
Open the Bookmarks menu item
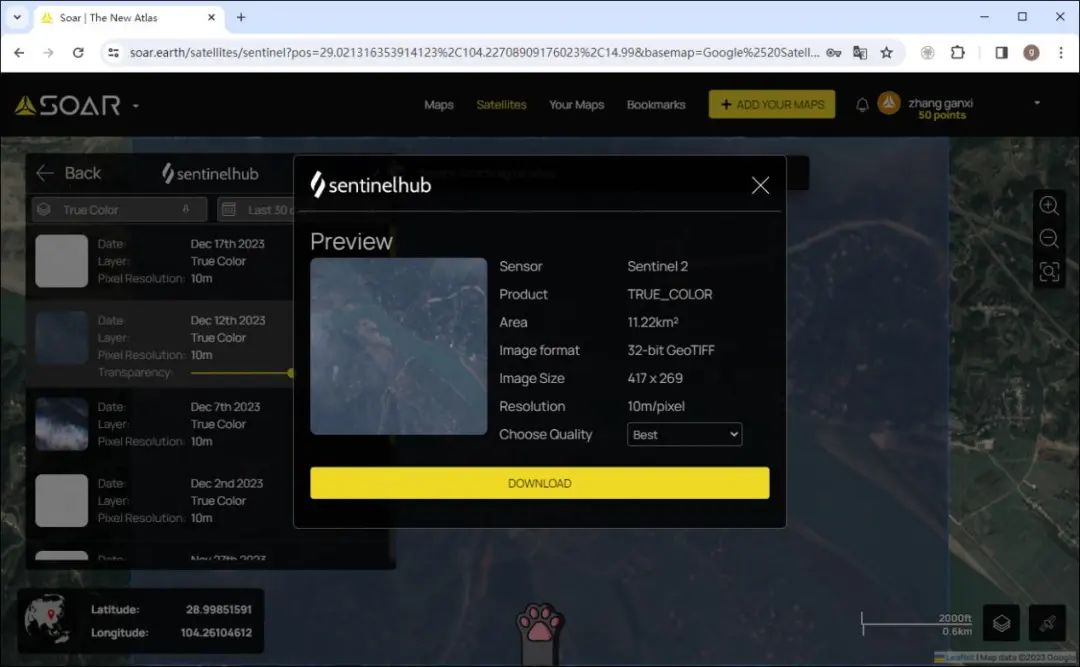tap(656, 105)
